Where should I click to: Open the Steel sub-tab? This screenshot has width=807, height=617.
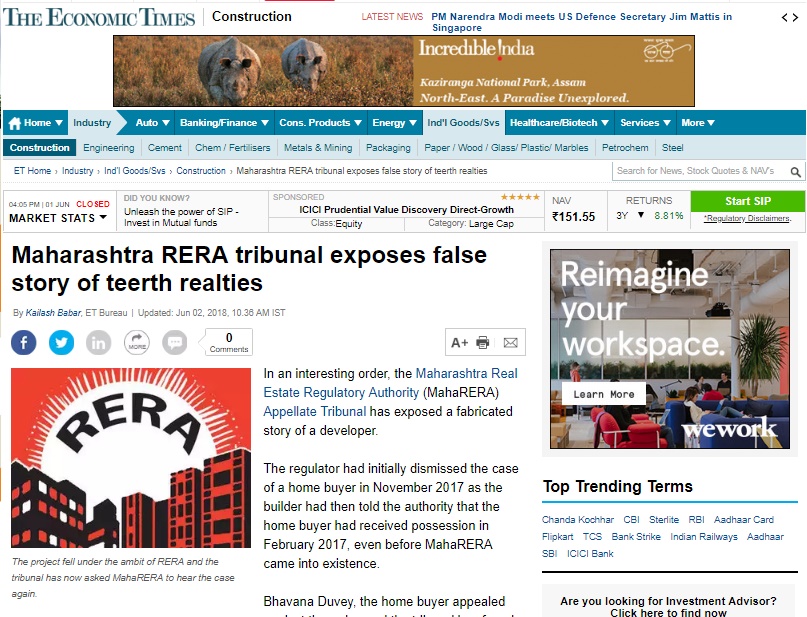click(x=672, y=148)
